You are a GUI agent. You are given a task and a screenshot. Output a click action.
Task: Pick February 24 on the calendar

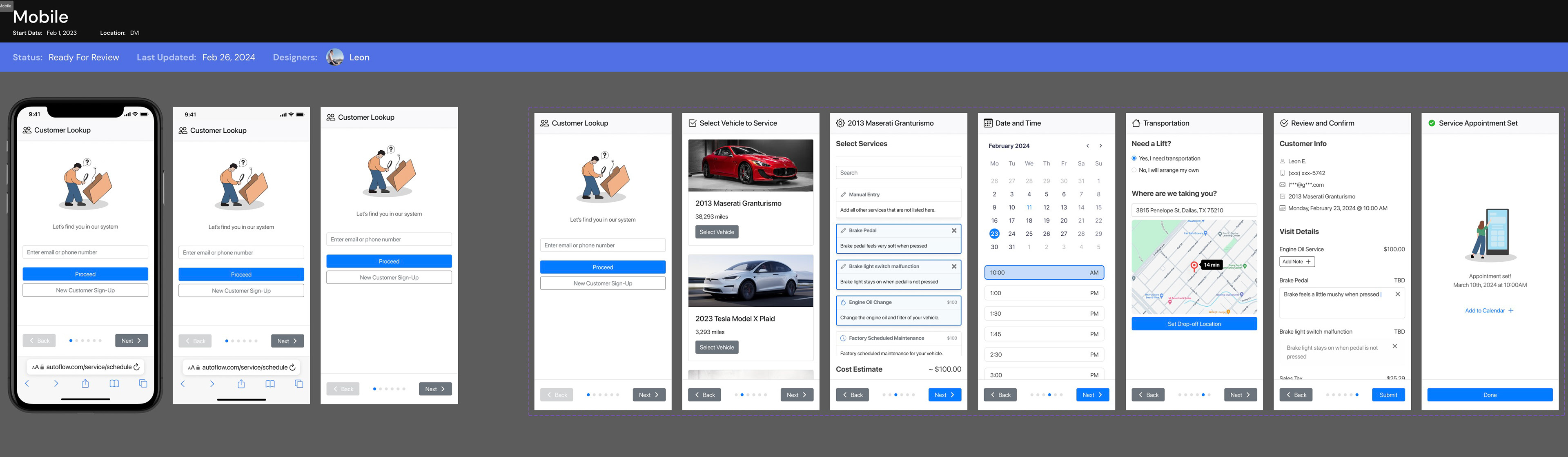point(1012,234)
